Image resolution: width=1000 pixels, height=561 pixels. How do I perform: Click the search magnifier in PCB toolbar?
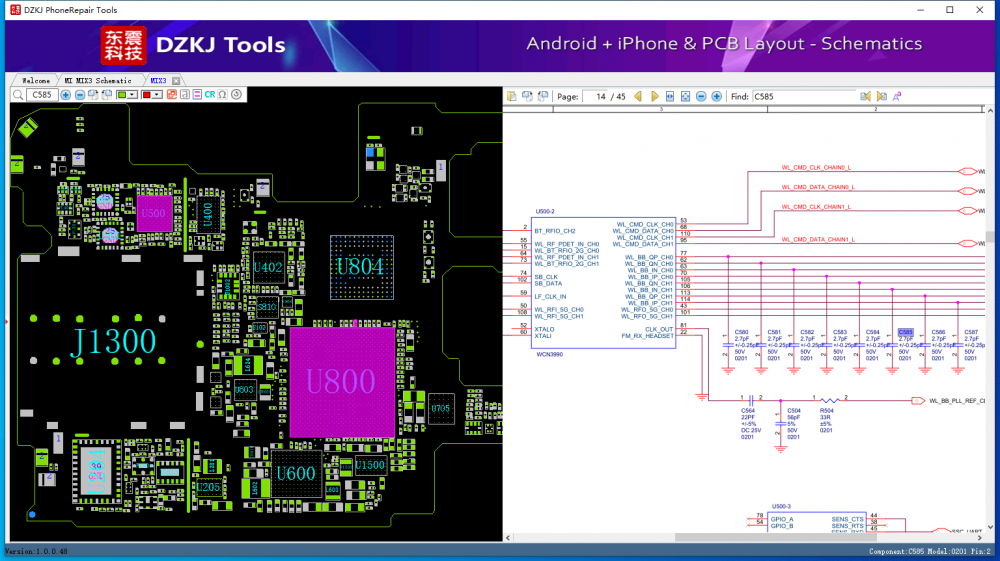[18, 95]
